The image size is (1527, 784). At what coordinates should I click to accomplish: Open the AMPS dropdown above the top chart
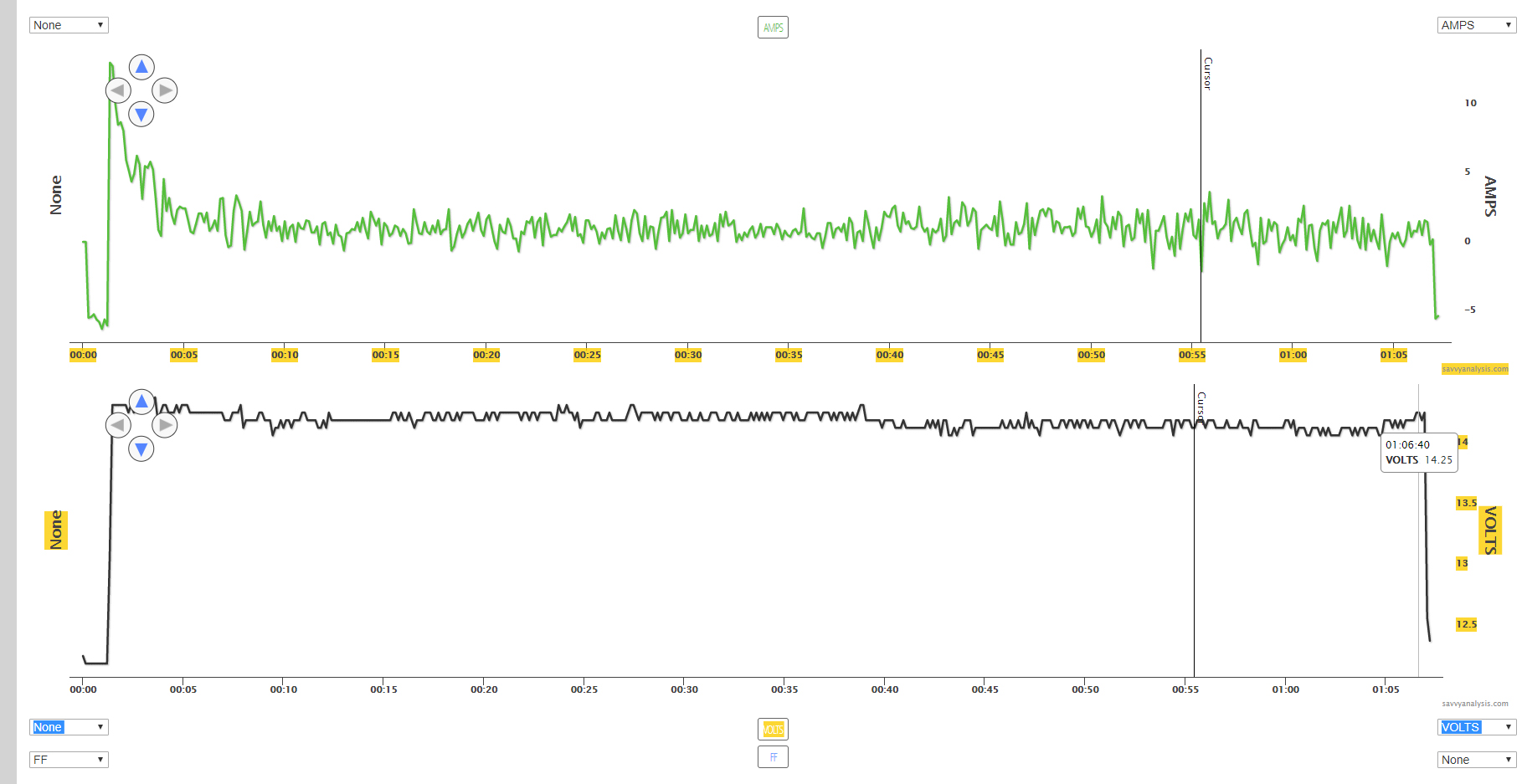pos(1477,25)
